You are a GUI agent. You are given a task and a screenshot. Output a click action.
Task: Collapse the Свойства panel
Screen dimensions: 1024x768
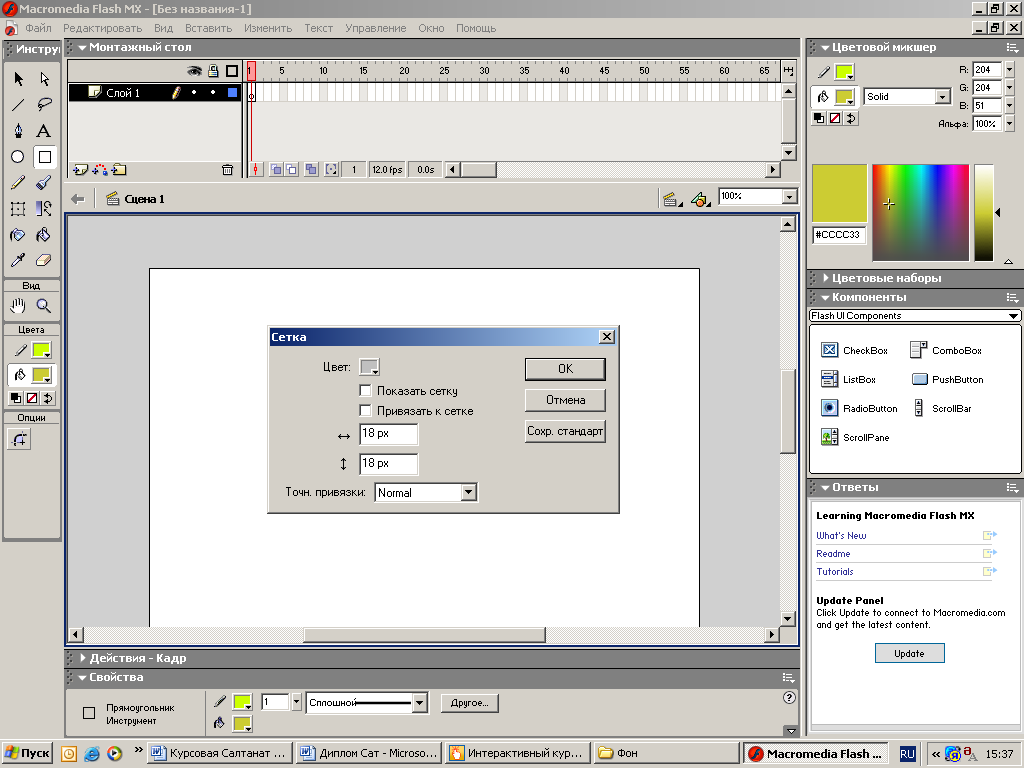click(x=82, y=678)
